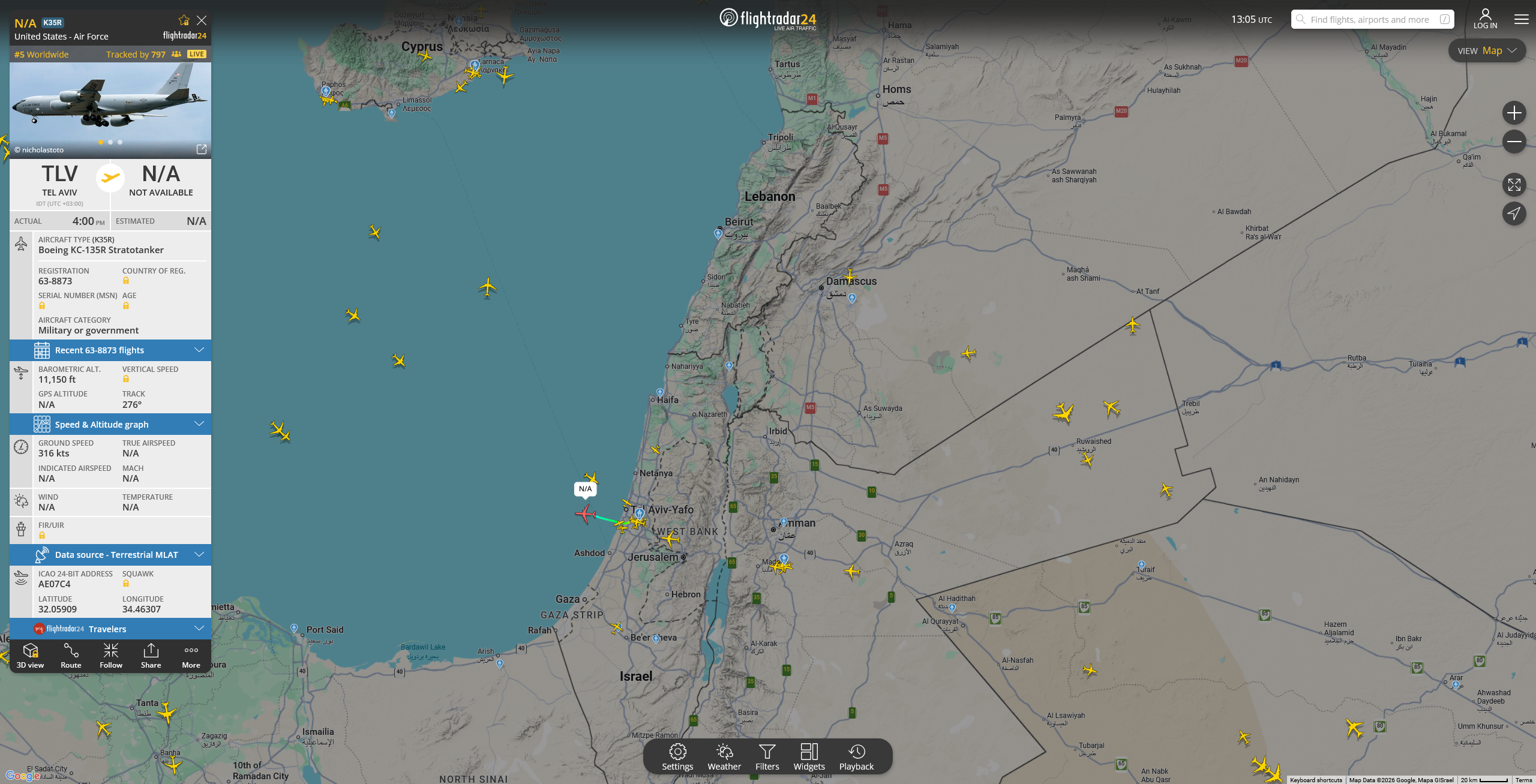Add flight to favorites with star icon

click(184, 20)
